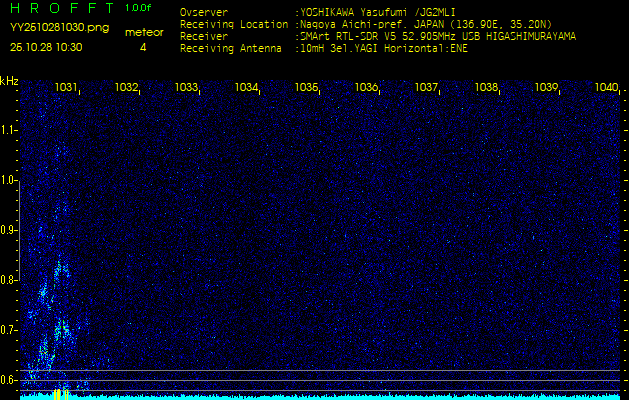Click the date stamp ending 10:30
Image resolution: width=629 pixels, height=400 pixels.
tap(46, 47)
